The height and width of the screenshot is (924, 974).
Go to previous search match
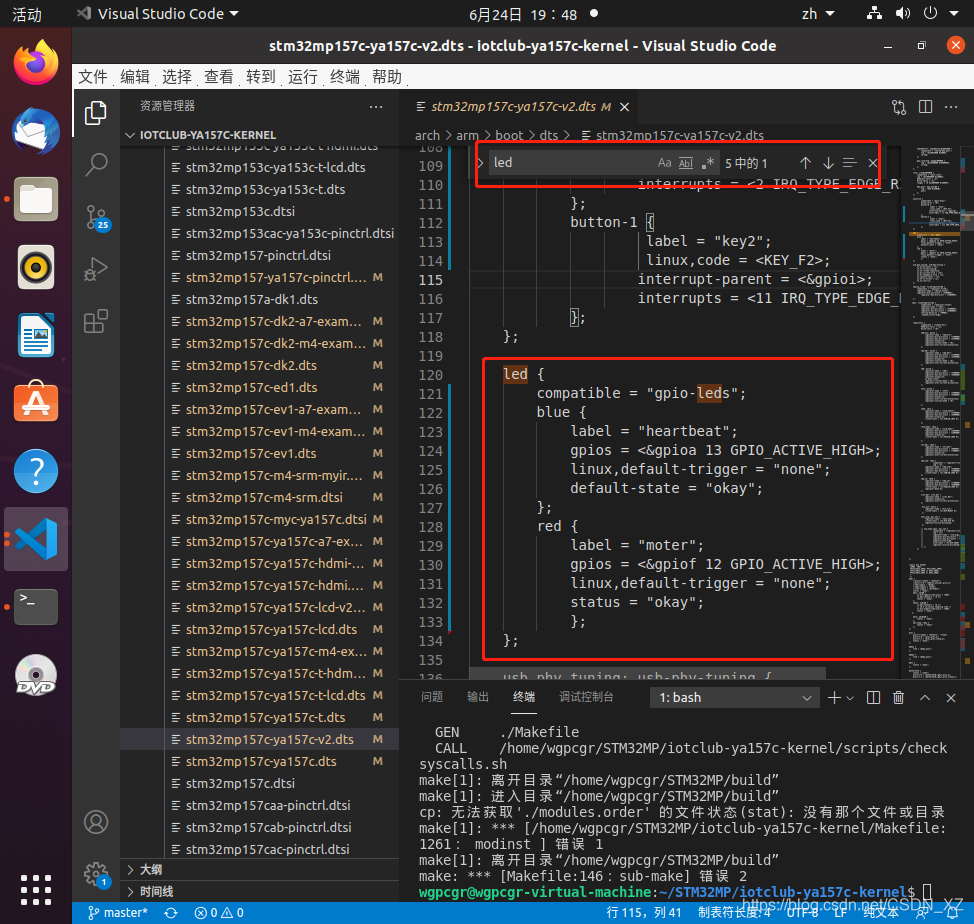coord(805,163)
